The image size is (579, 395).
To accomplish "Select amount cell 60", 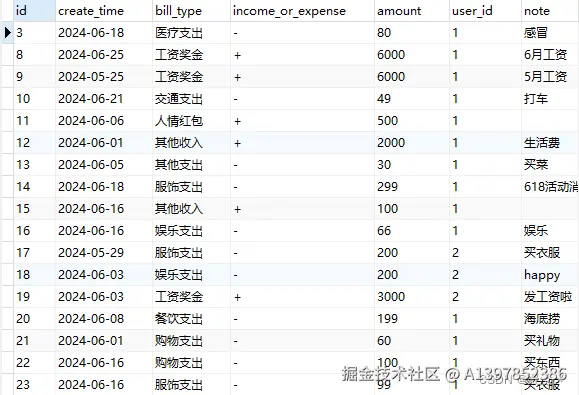I will point(412,340).
